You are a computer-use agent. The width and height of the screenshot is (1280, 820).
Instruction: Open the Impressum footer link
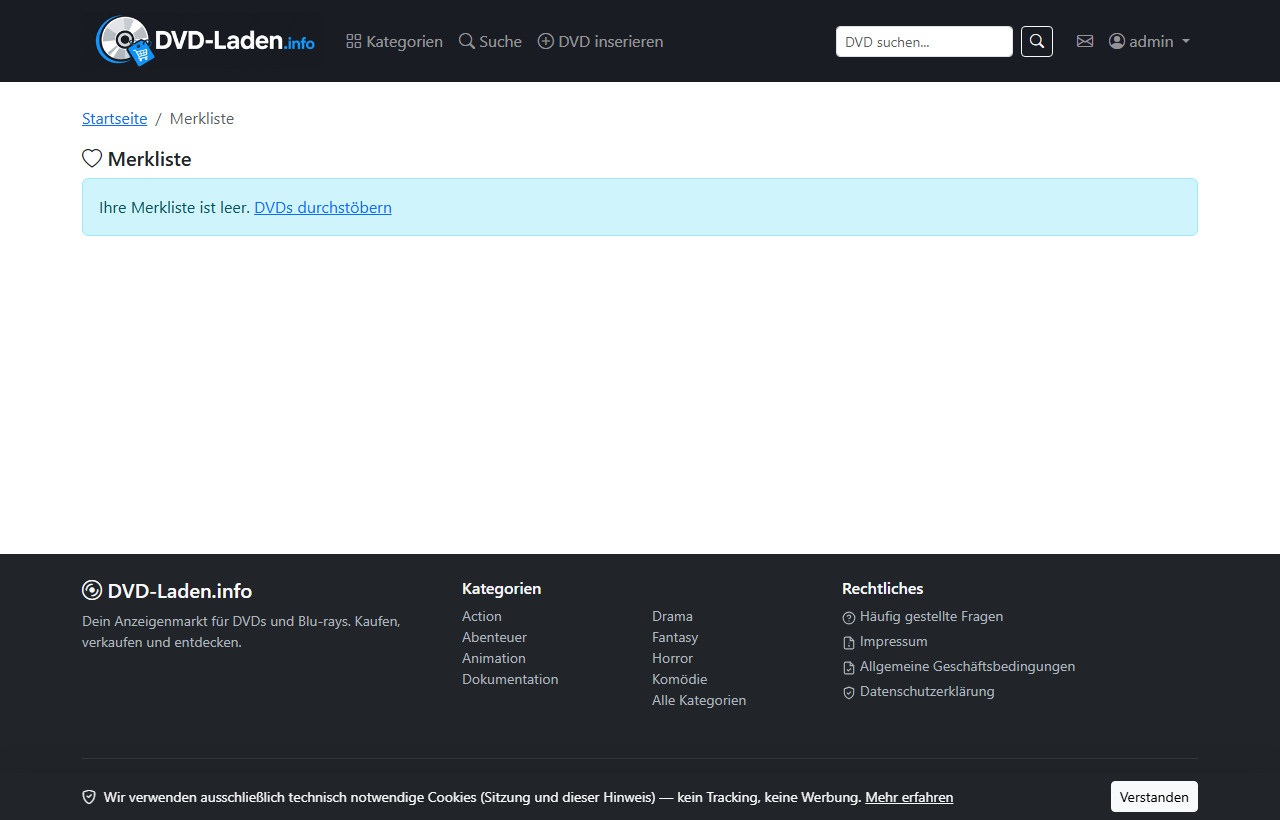pos(894,641)
